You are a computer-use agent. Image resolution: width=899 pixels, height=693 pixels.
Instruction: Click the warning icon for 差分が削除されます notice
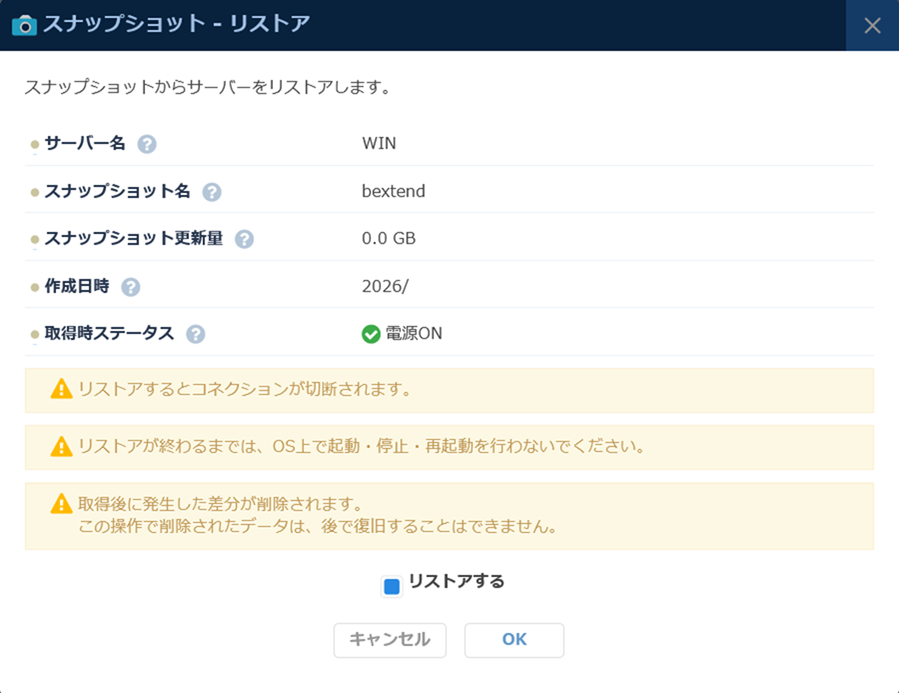(61, 504)
